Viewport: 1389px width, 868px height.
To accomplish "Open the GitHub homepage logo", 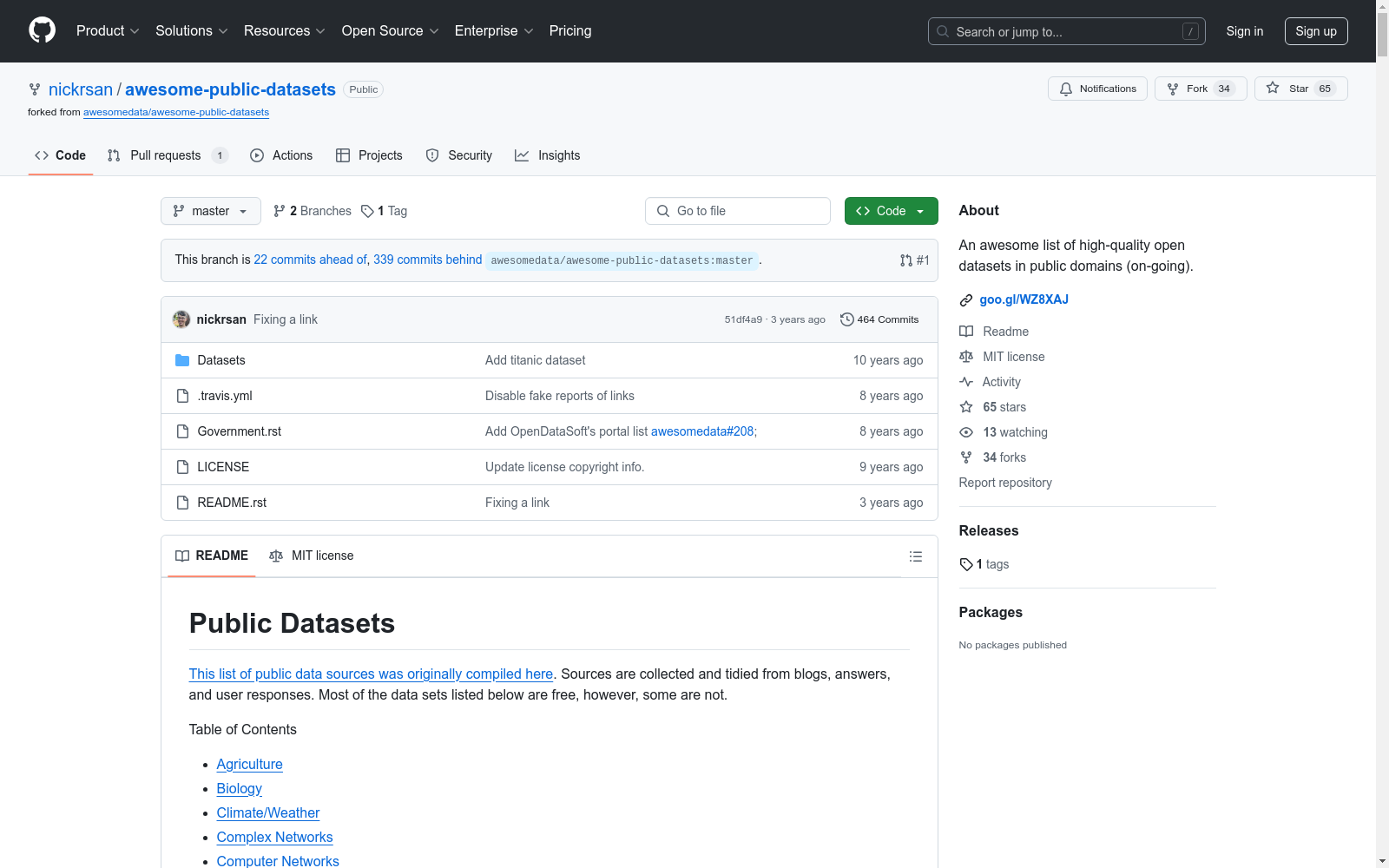I will tap(42, 30).
